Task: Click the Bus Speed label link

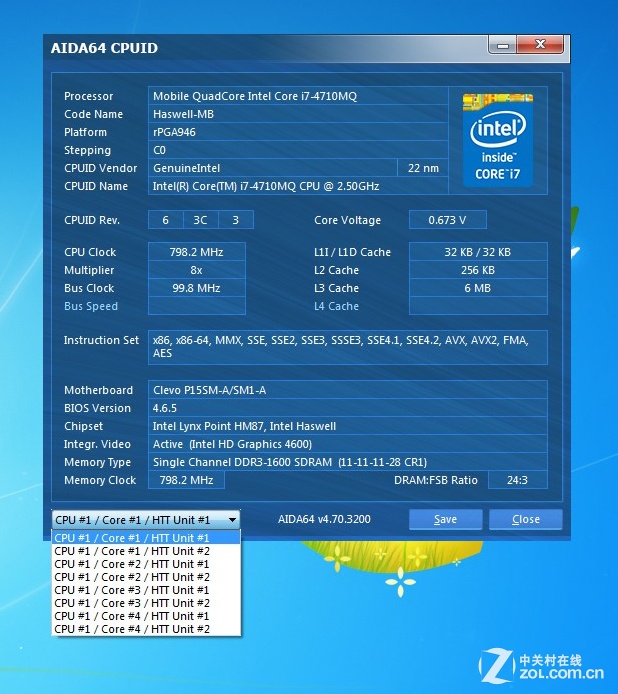Action: click(x=91, y=306)
